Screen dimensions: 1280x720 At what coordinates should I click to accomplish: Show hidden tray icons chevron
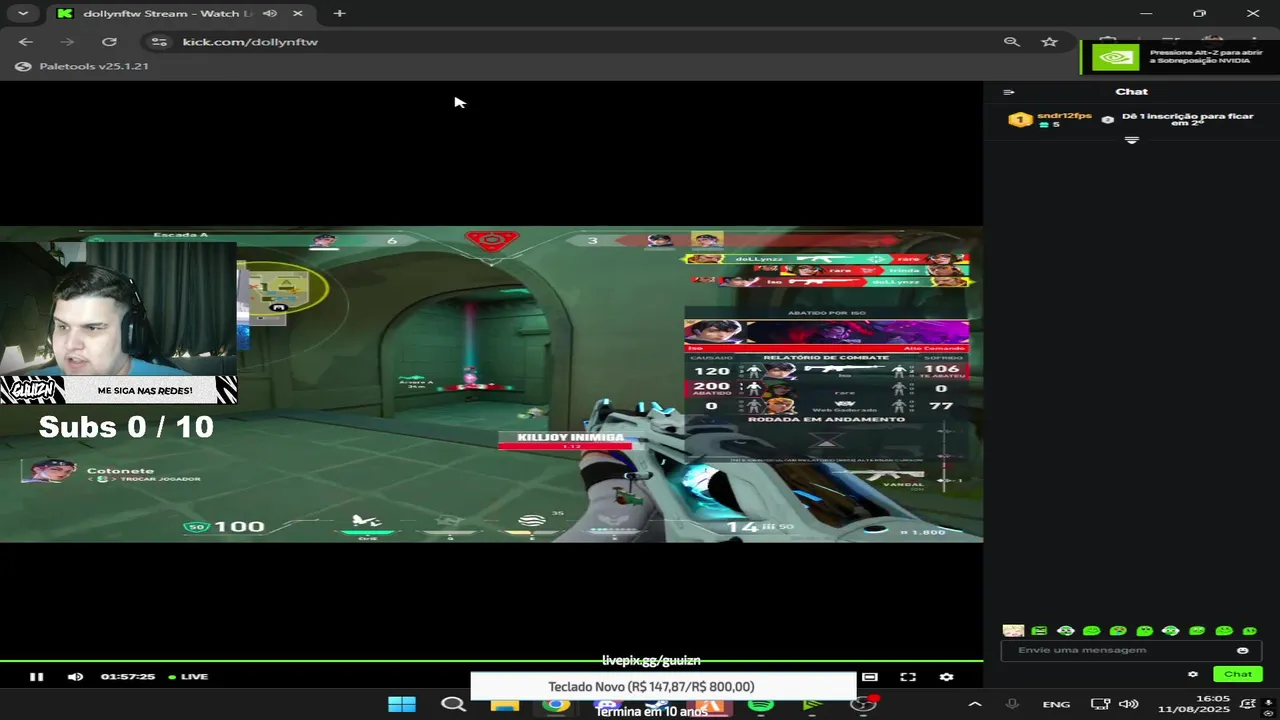974,704
